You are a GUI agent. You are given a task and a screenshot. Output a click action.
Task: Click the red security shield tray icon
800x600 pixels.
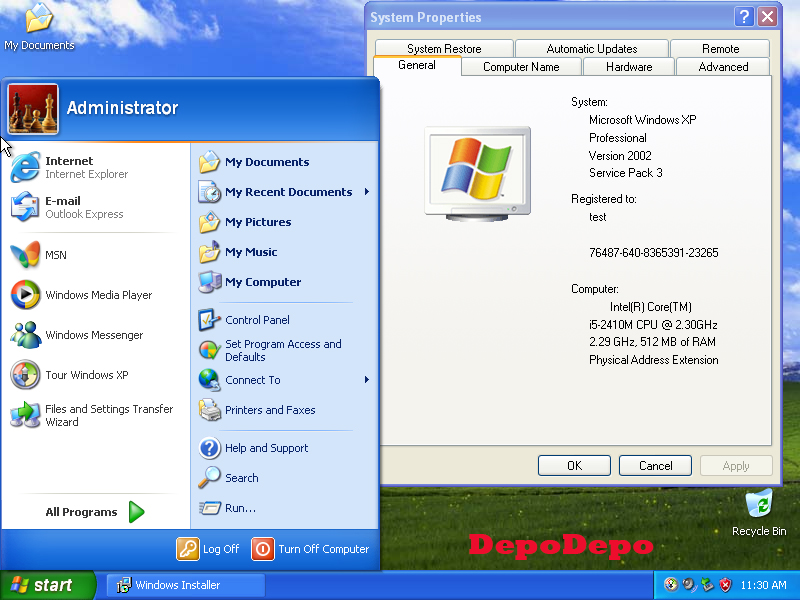point(725,585)
